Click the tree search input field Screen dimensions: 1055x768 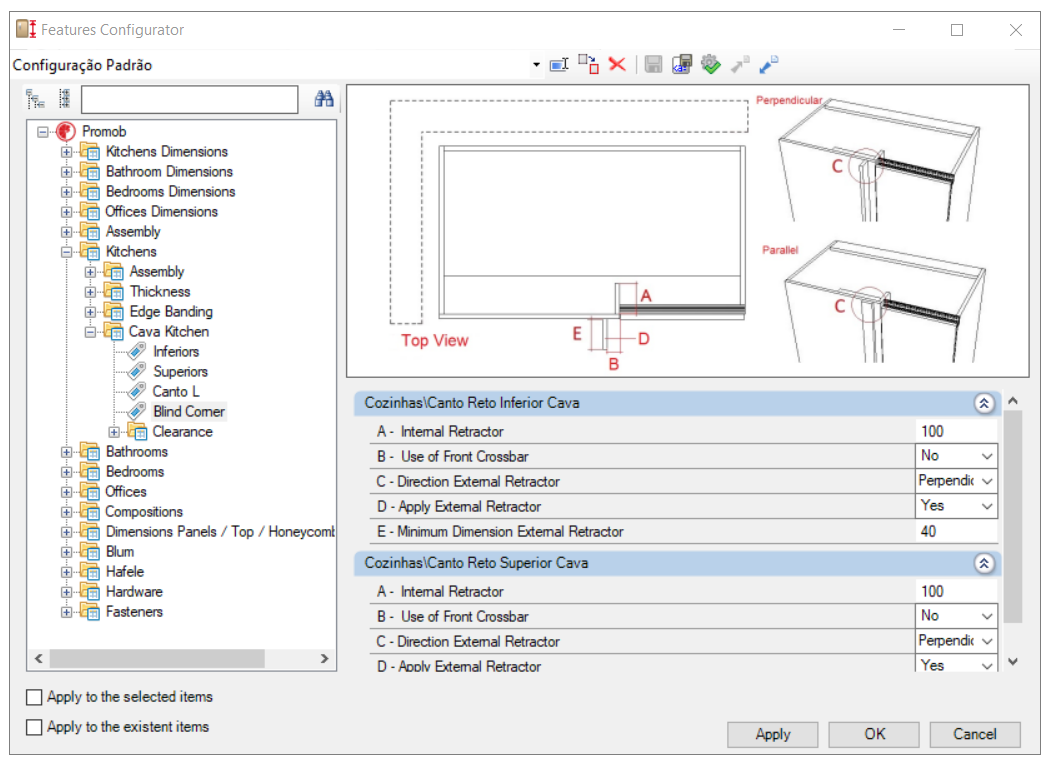190,100
